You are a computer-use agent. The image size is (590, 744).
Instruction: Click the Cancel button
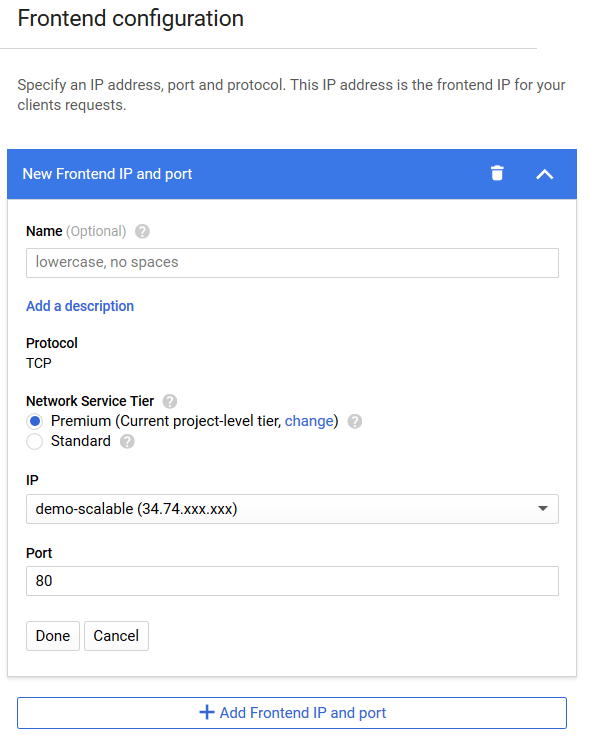(116, 636)
